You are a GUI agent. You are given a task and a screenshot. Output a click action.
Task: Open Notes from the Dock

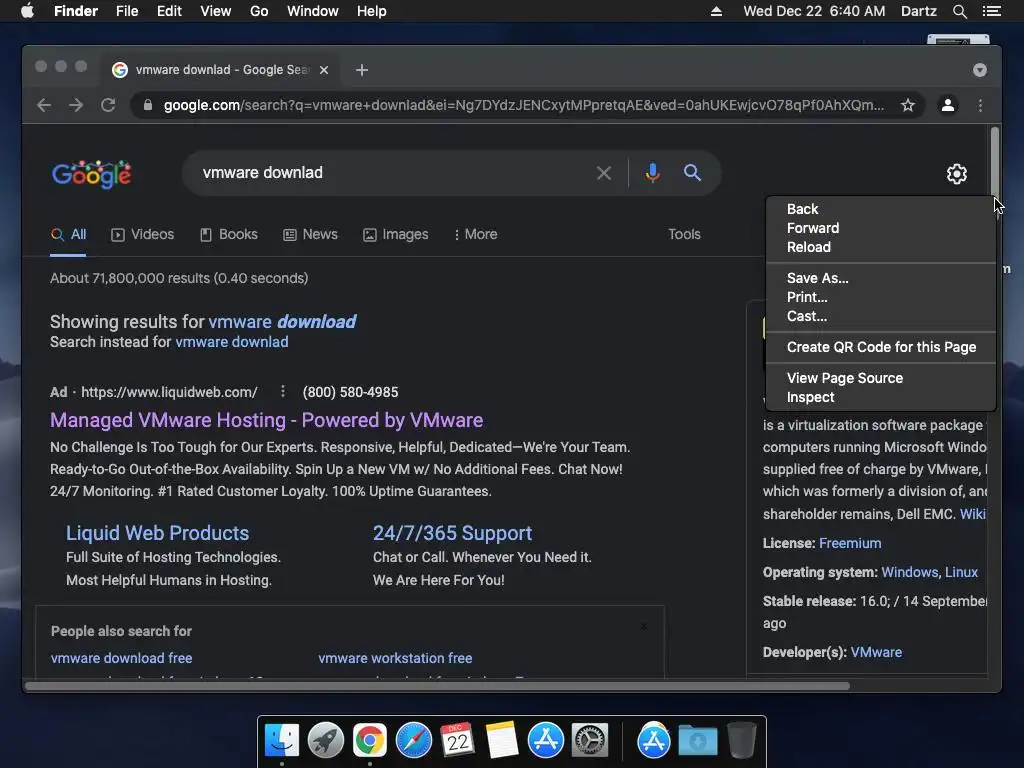pyautogui.click(x=502, y=741)
